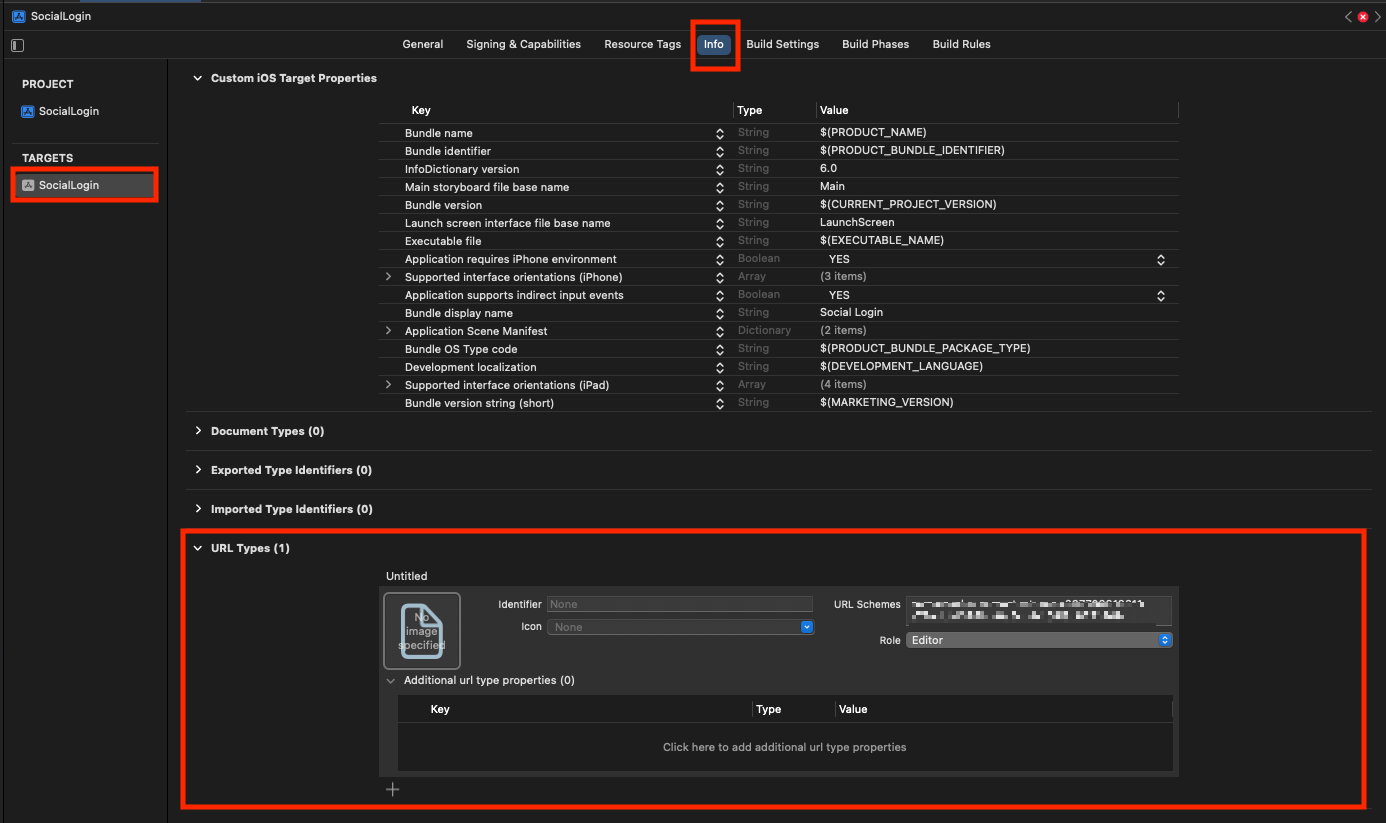Open key stepper for Bundle name
Screen dimensions: 1386x823
[x=720, y=133]
